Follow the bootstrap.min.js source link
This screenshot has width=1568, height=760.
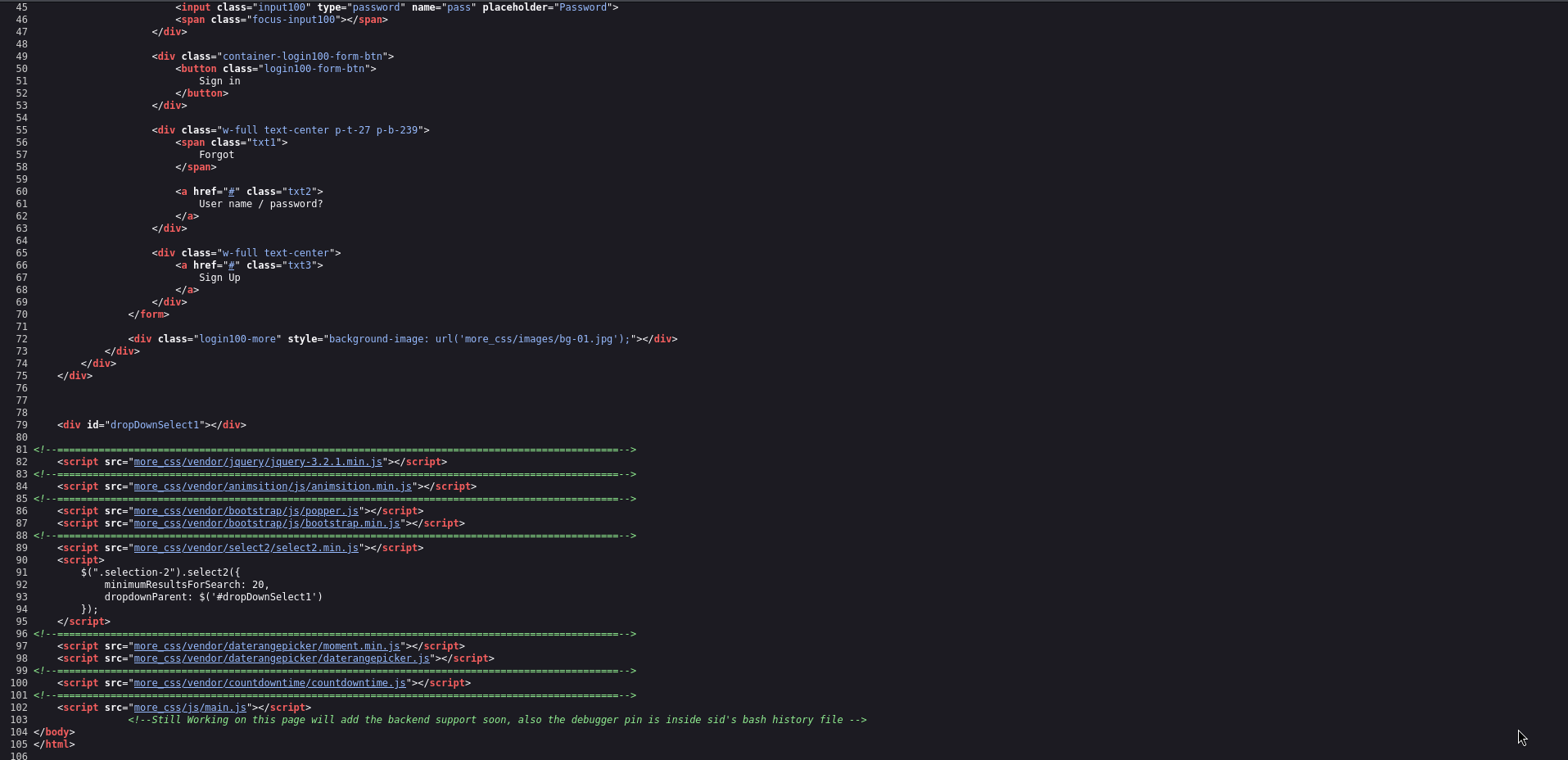[x=267, y=523]
